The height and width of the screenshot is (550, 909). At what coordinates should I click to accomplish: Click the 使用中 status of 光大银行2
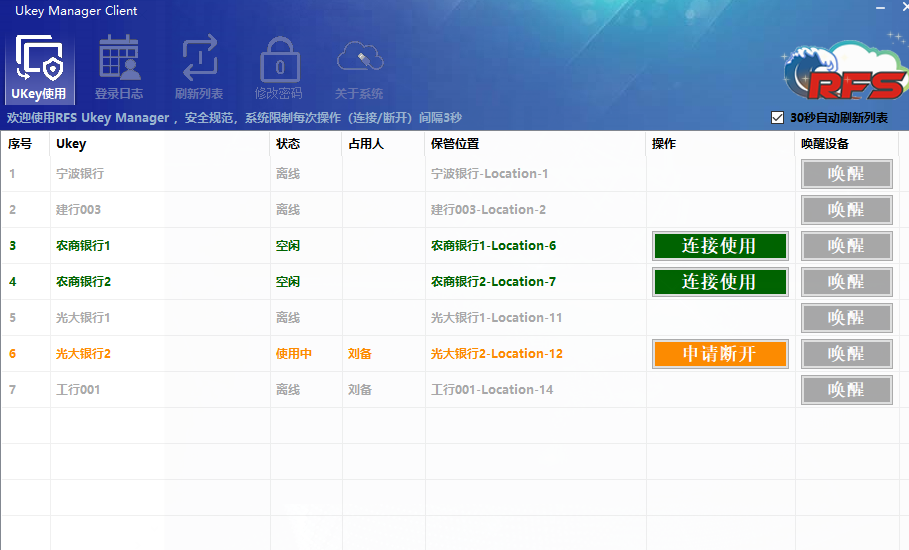(x=293, y=354)
